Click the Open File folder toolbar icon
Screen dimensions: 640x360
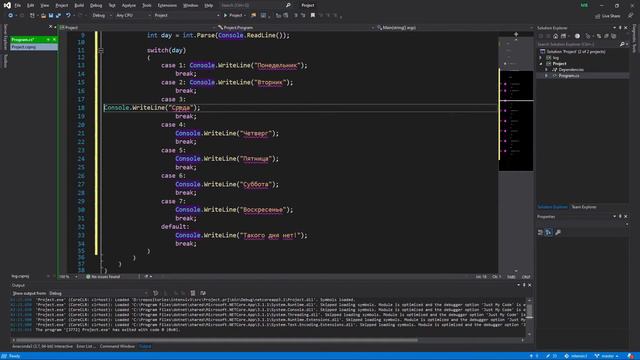pos(43,16)
